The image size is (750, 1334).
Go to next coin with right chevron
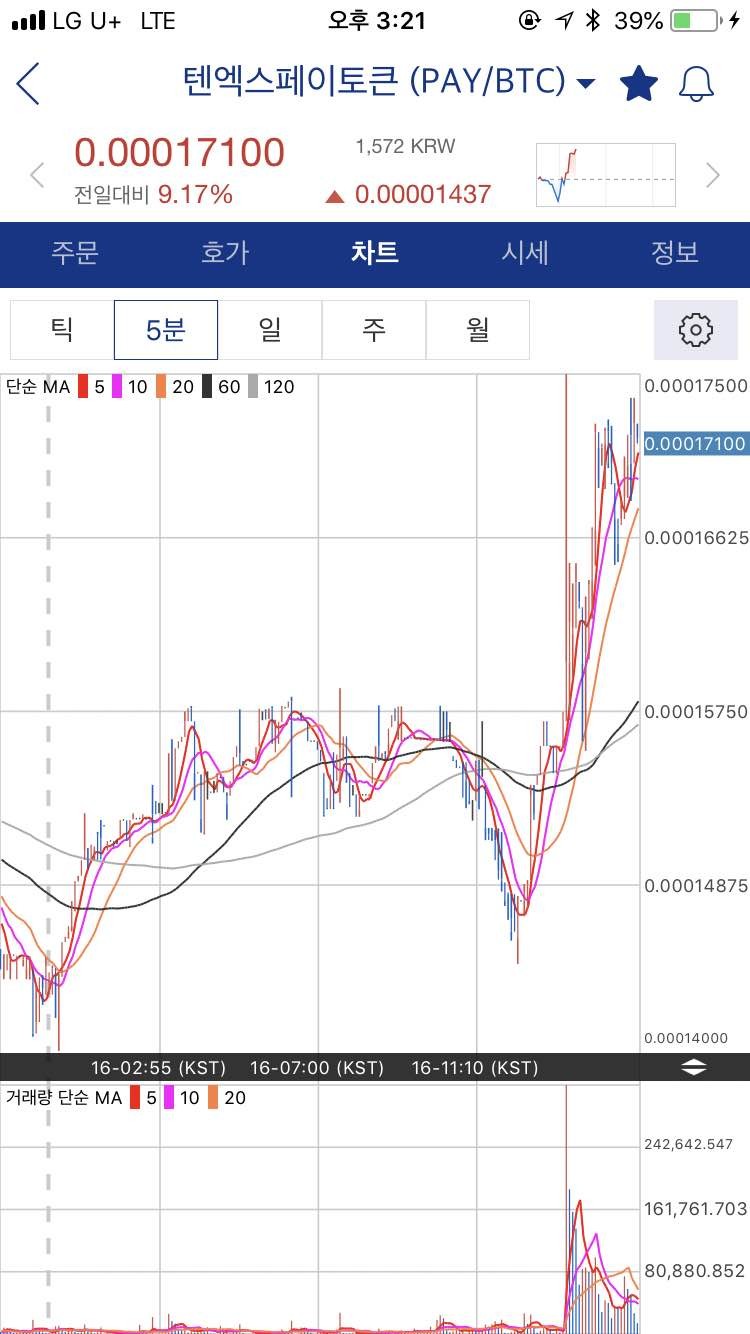point(712,175)
